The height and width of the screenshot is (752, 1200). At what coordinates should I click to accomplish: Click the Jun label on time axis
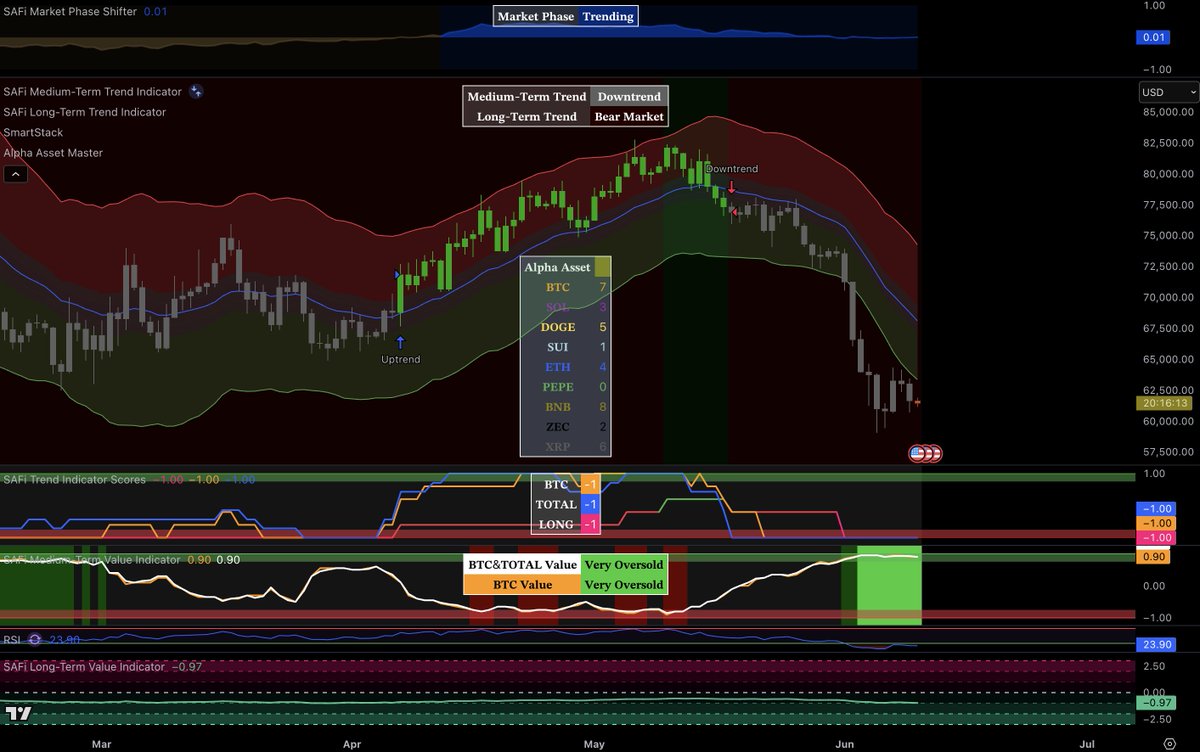tap(845, 744)
